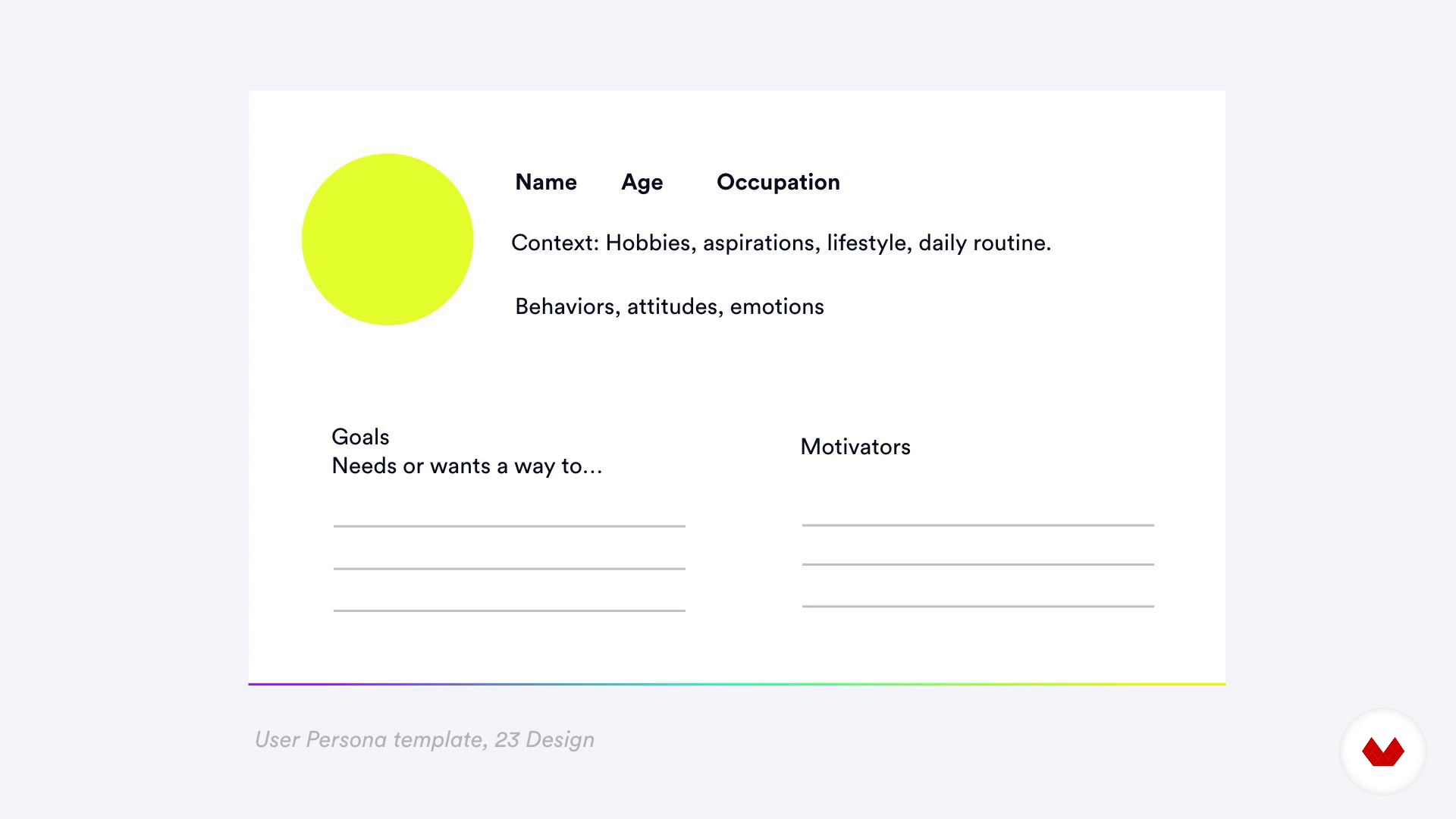Screen dimensions: 1456x819
Task: Click the Occupation heading label
Action: tap(778, 183)
